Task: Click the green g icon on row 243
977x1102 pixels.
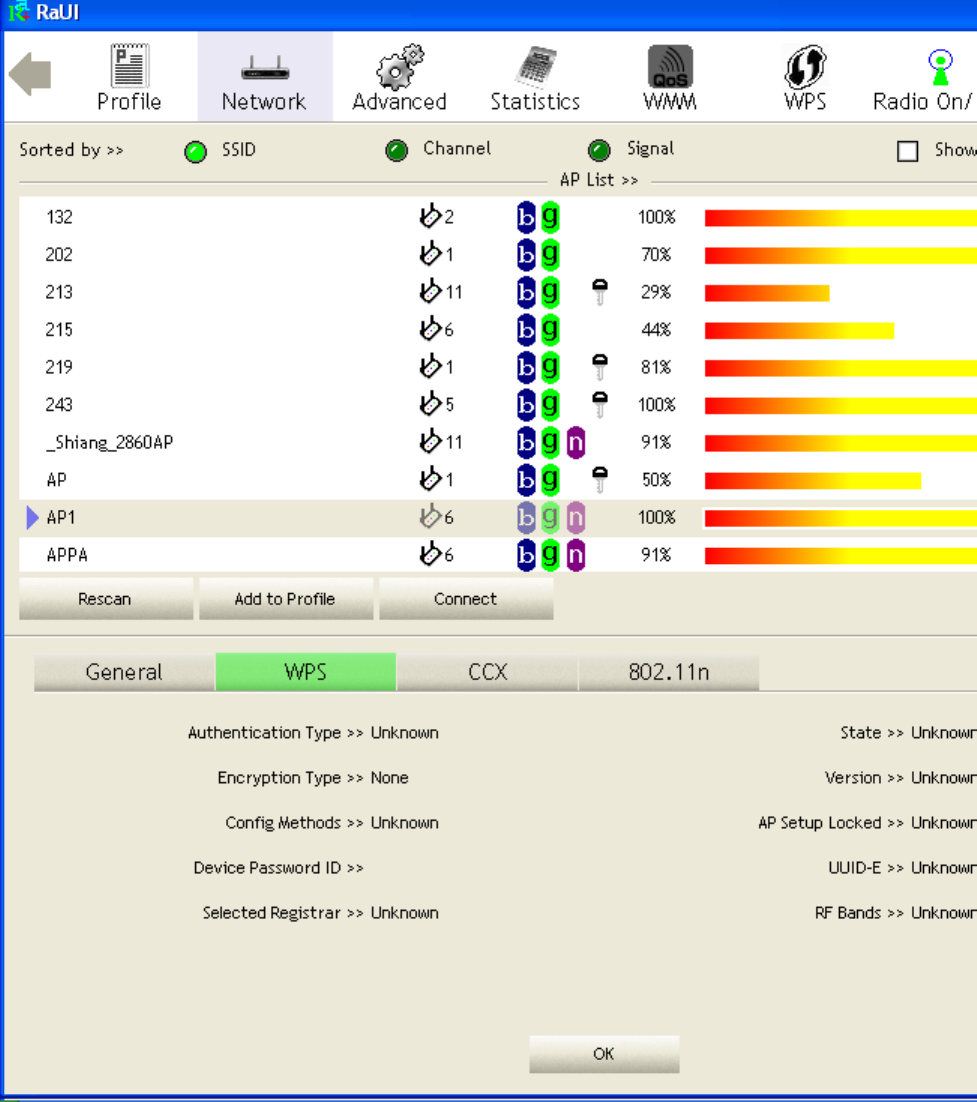Action: pos(550,404)
